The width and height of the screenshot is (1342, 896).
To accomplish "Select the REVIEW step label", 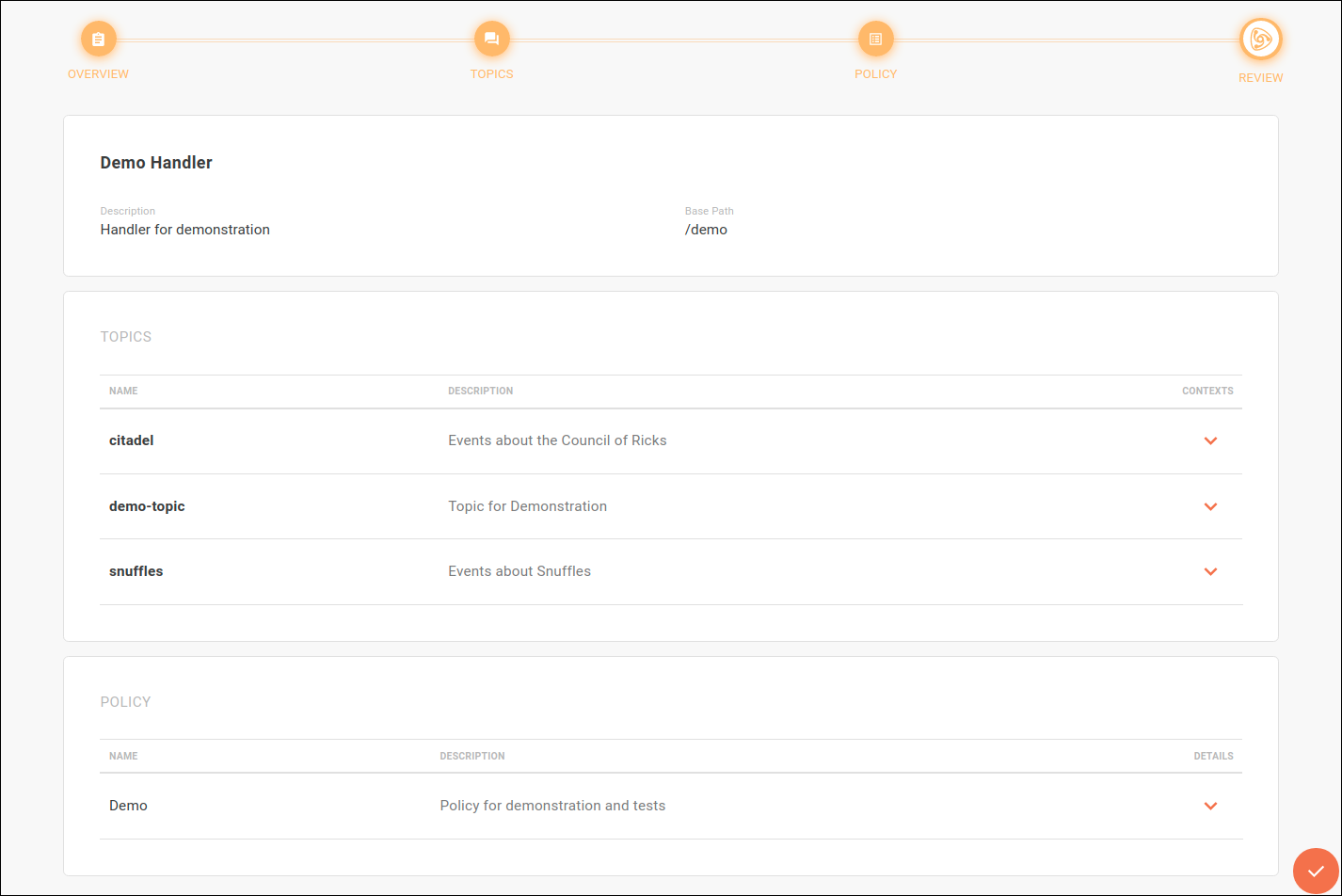I will click(x=1260, y=78).
